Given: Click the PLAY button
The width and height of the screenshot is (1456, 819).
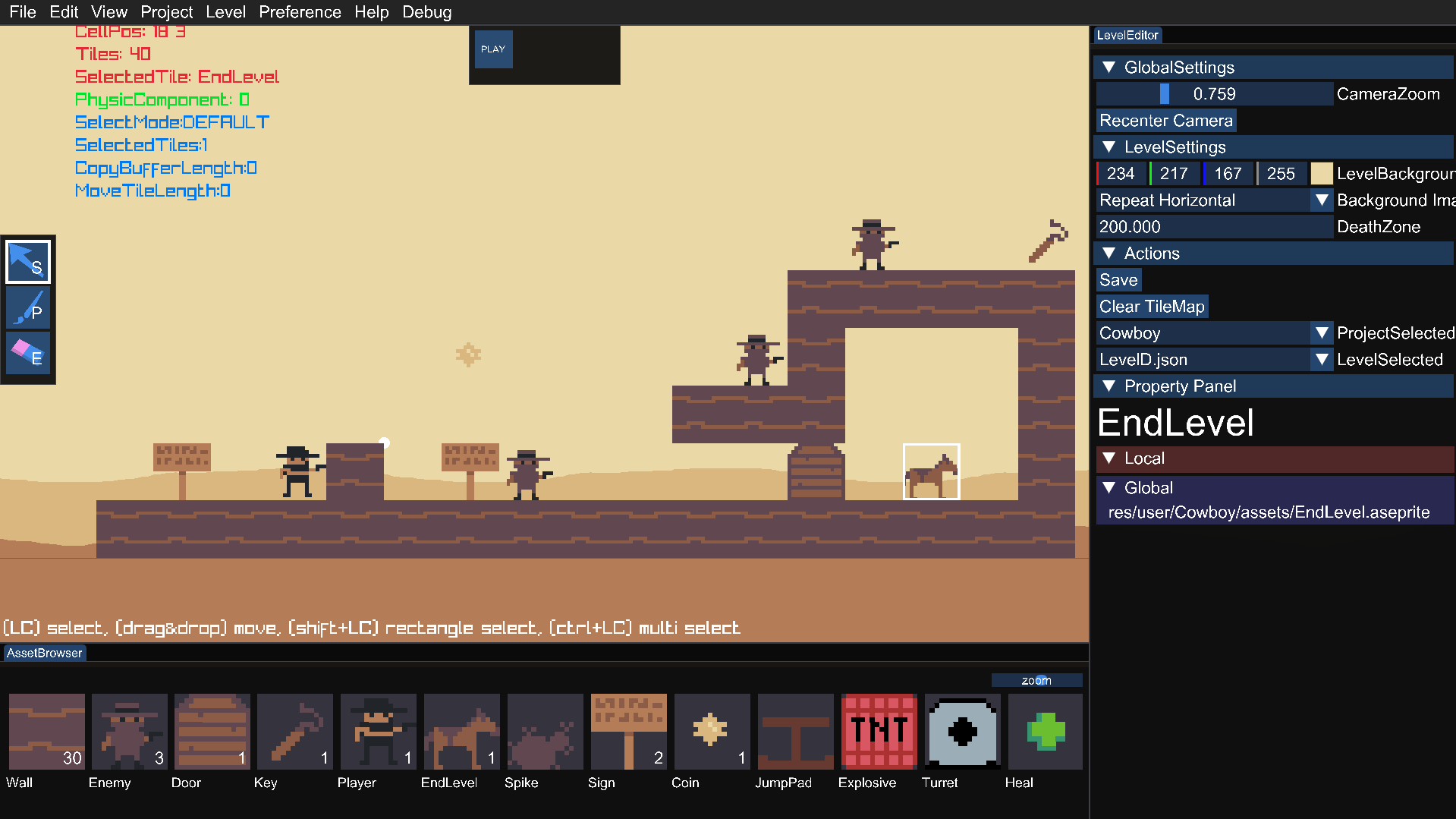Looking at the screenshot, I should (493, 49).
